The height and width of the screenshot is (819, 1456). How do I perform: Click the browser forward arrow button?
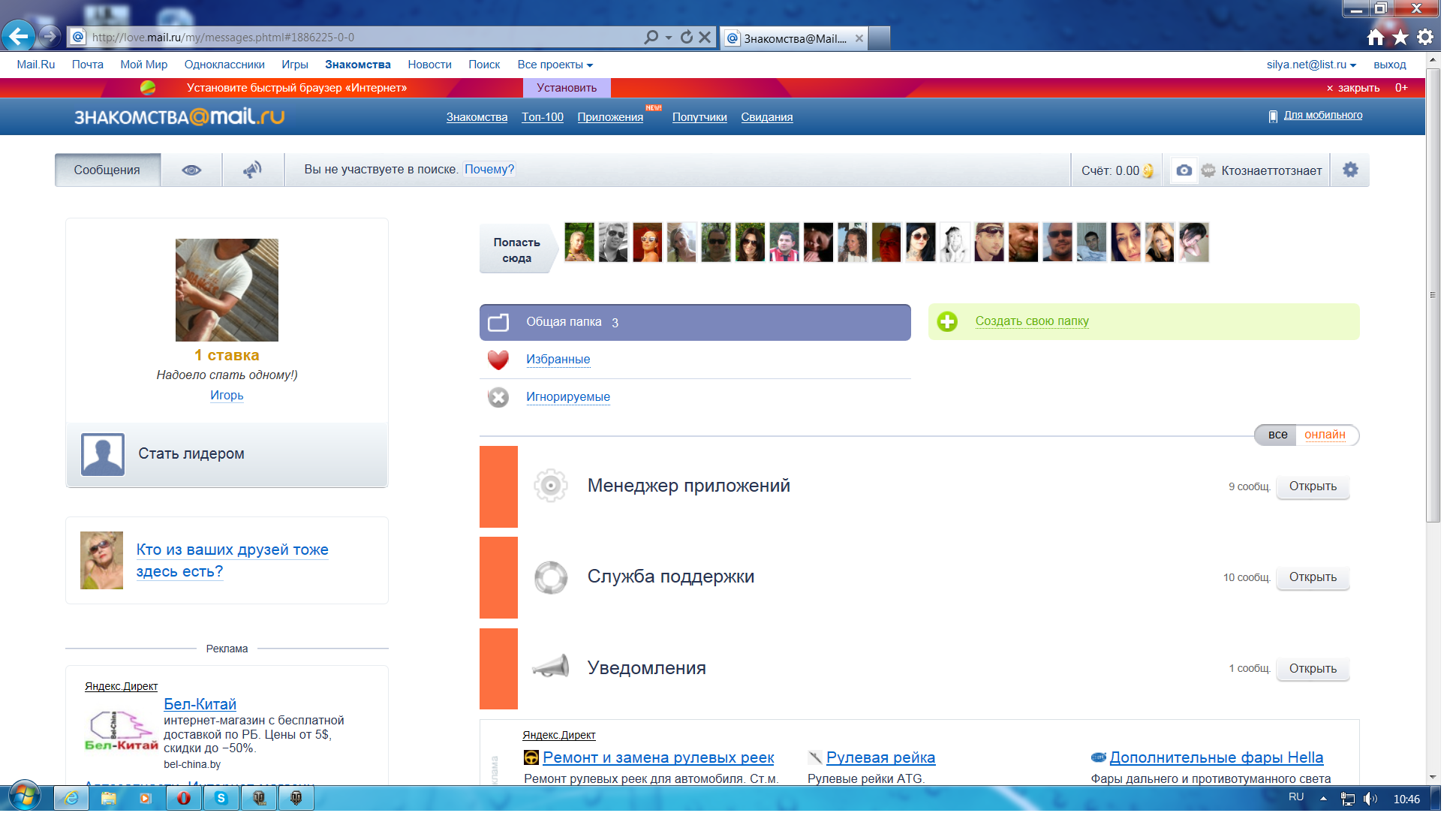click(x=50, y=35)
